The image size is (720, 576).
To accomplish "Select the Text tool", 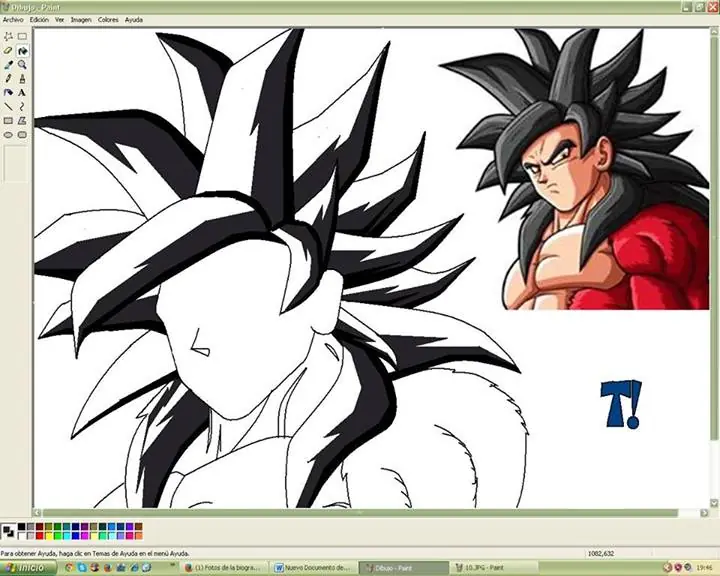I will (22, 93).
